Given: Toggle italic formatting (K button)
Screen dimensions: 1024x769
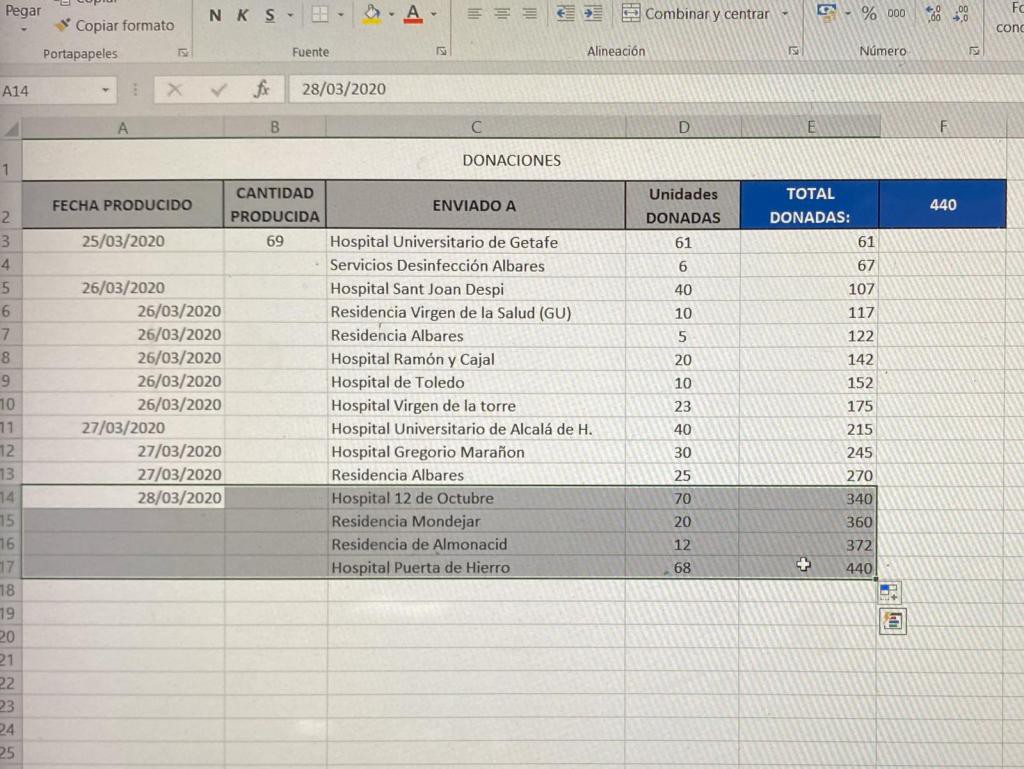Looking at the screenshot, I should (x=242, y=15).
